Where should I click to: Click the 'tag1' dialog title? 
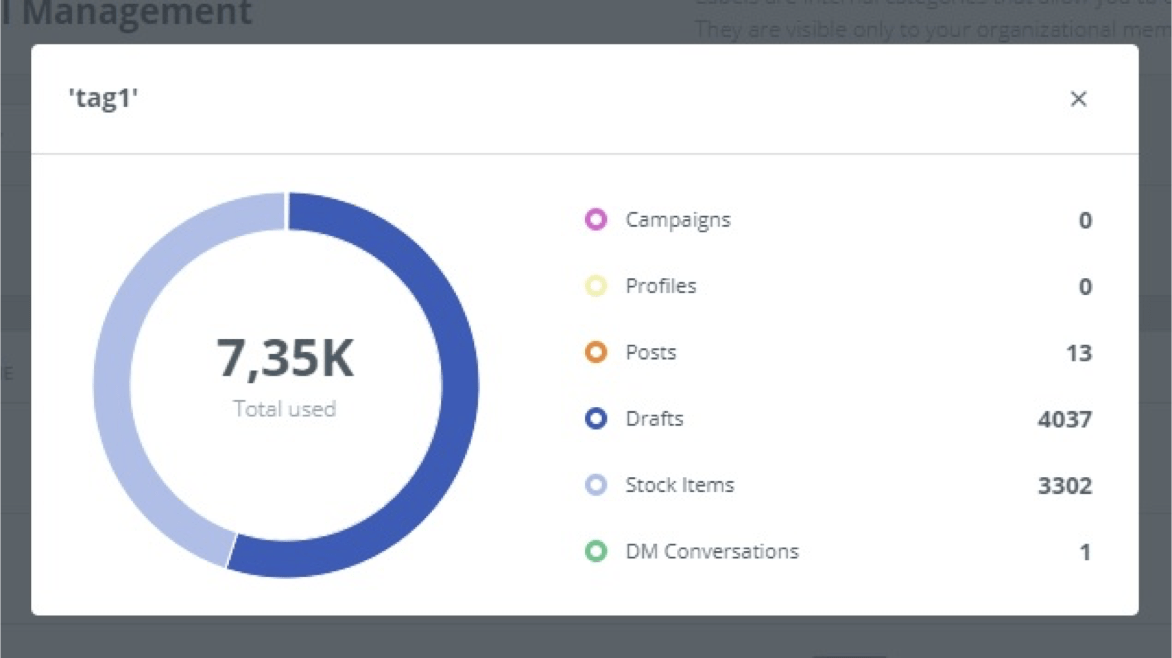(103, 99)
